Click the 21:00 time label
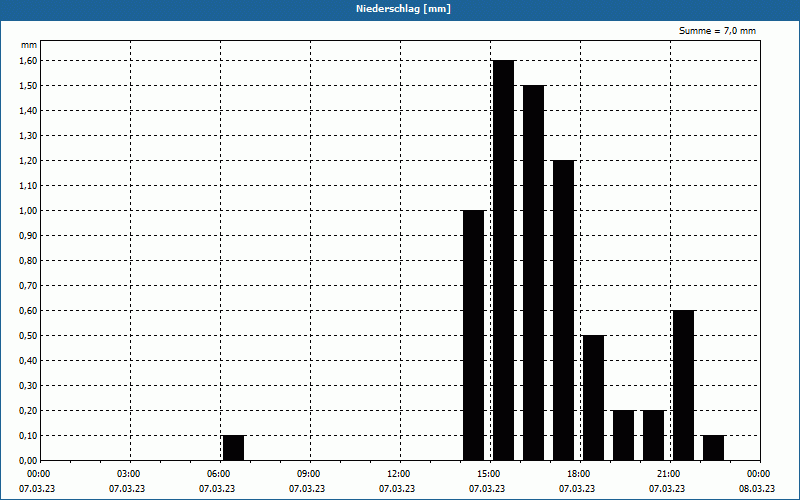 point(668,474)
